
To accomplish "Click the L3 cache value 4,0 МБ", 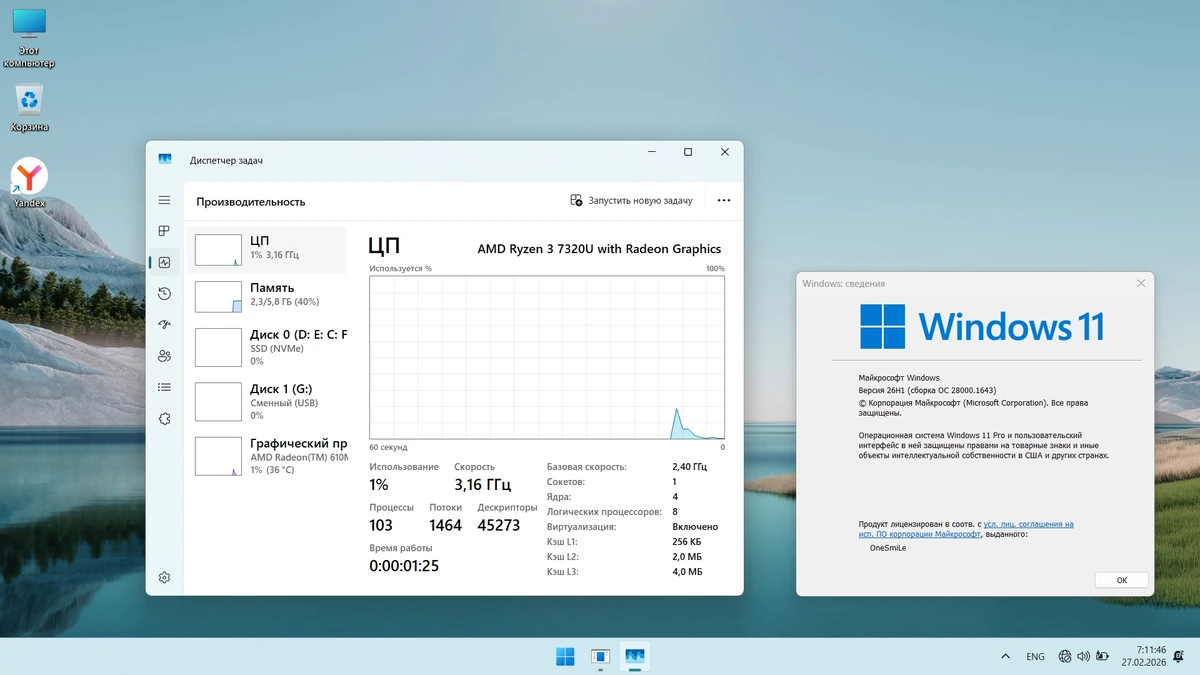I will tap(688, 572).
